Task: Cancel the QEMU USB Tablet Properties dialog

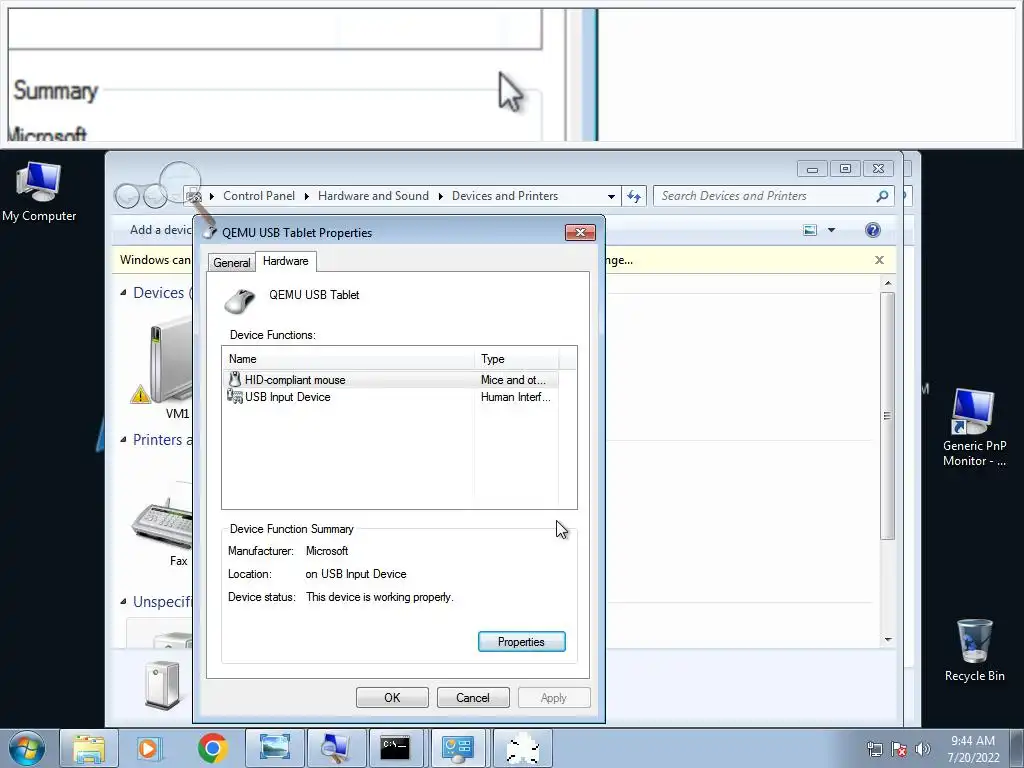Action: tap(473, 697)
